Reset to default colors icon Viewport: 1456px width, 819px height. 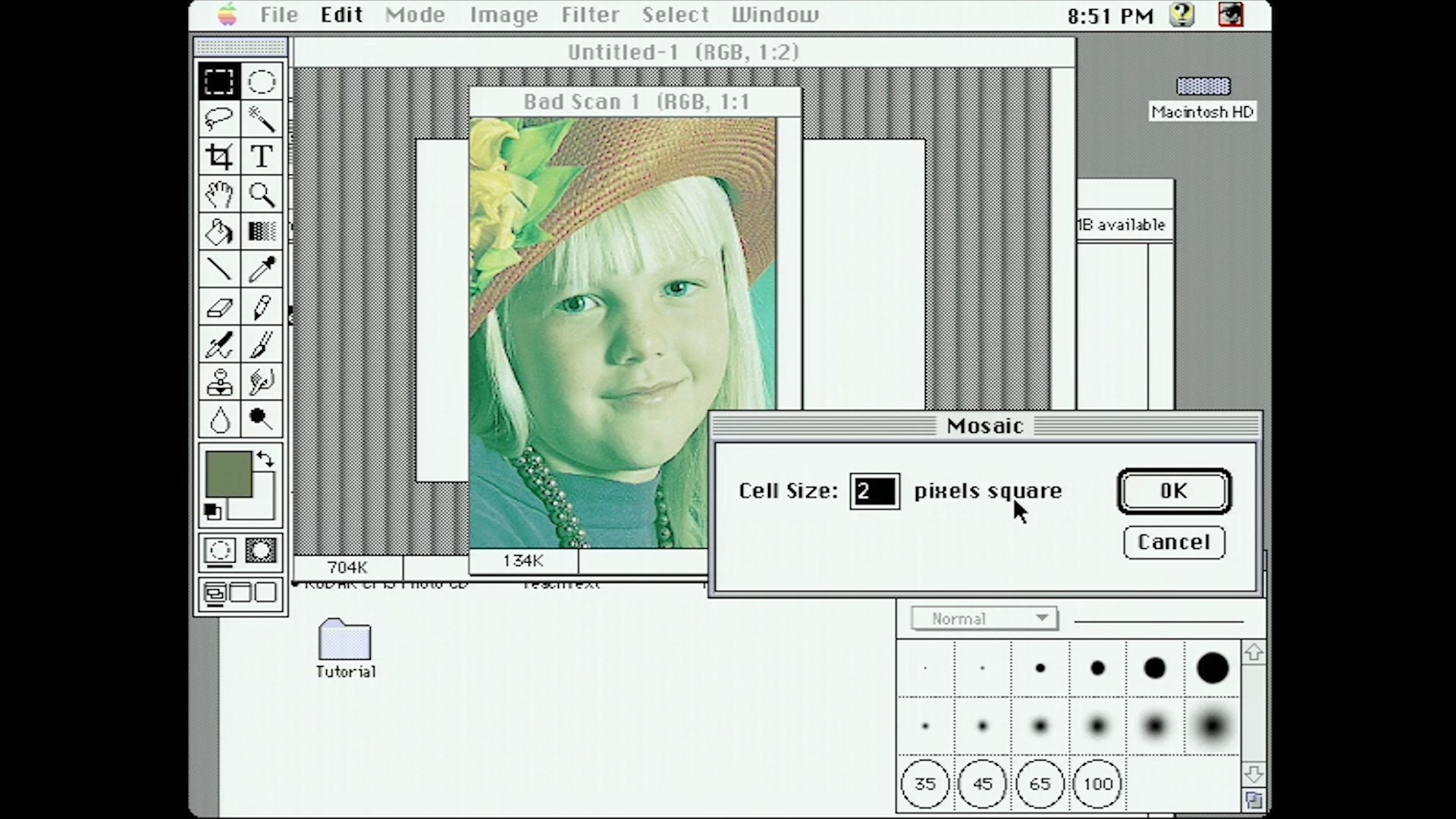tap(213, 512)
